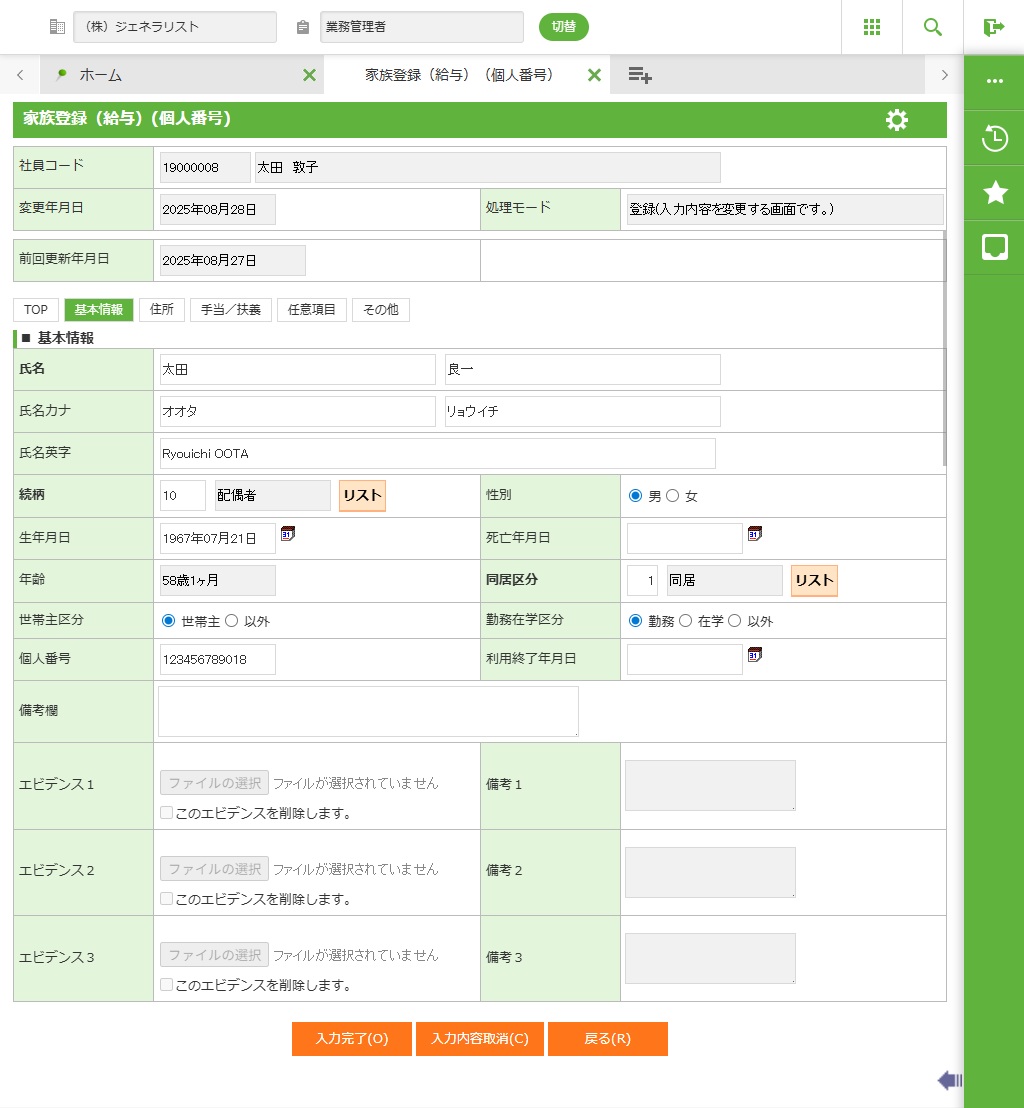Open the apps grid menu icon
The image size is (1024, 1108).
pyautogui.click(x=871, y=27)
